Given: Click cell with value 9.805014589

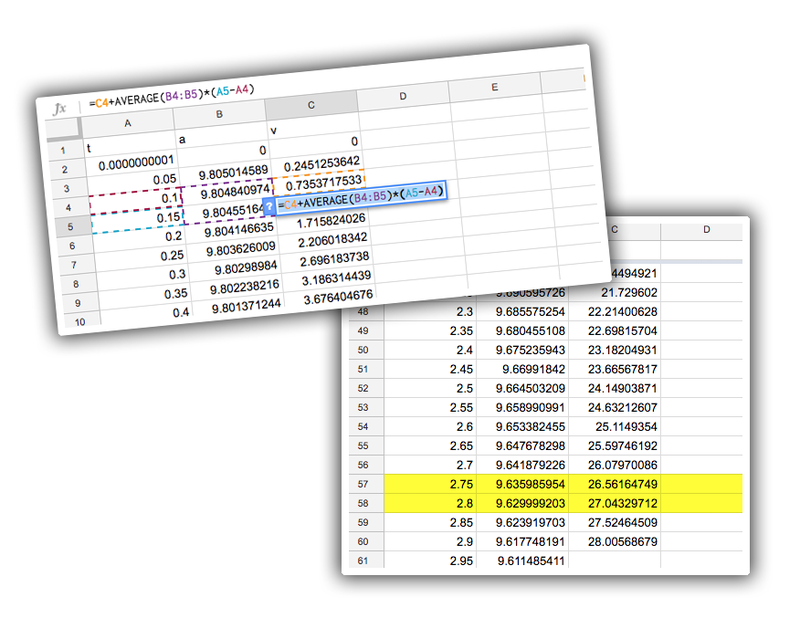Looking at the screenshot, I should click(x=227, y=174).
